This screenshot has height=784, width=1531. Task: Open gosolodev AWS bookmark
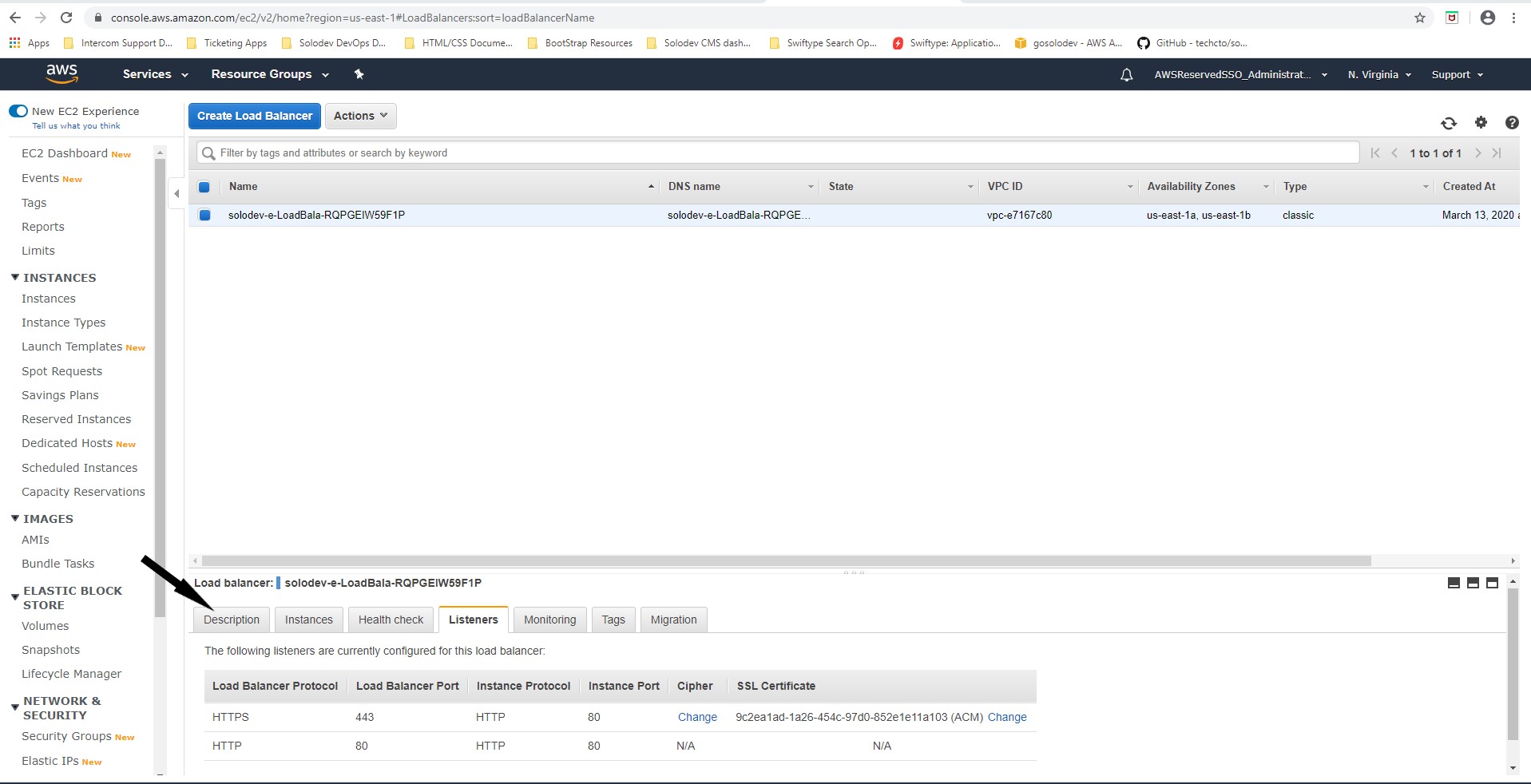[x=1069, y=43]
